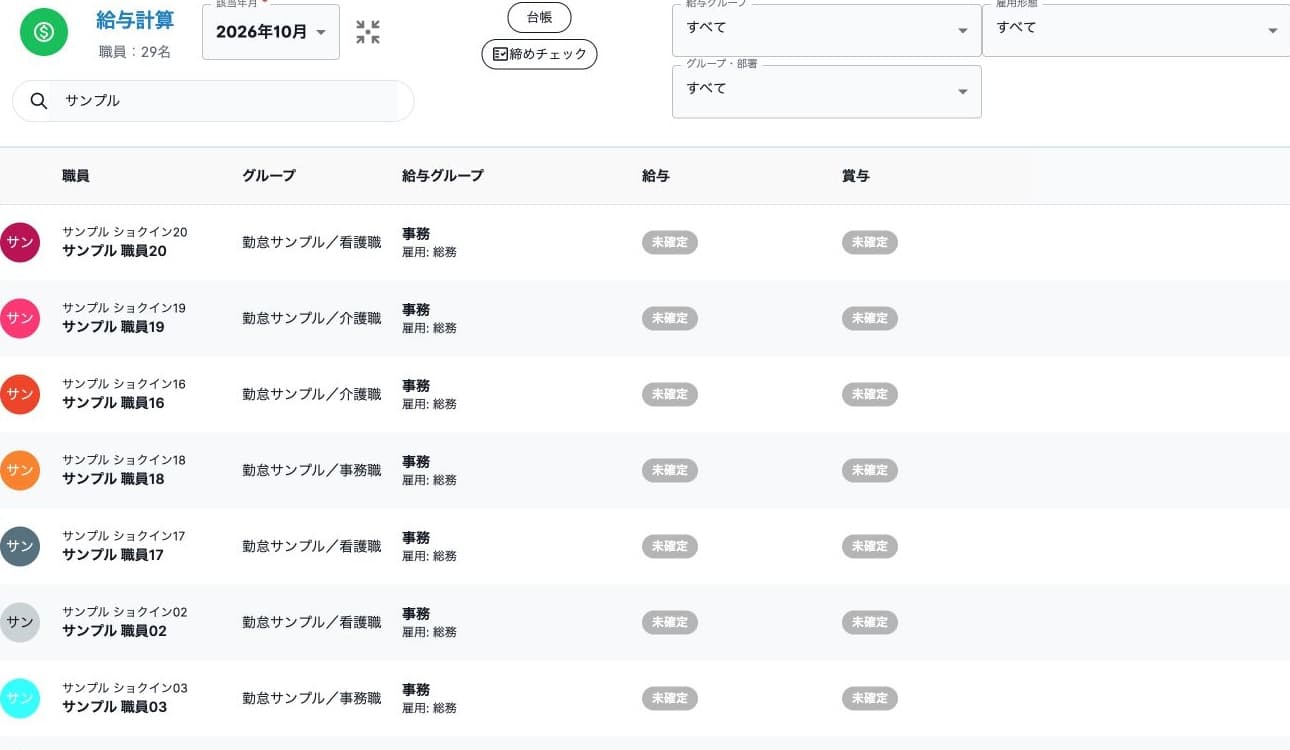Image resolution: width=1290 pixels, height=750 pixels.
Task: Click 給与 未確定 badge for 職員18
Action: [x=670, y=470]
